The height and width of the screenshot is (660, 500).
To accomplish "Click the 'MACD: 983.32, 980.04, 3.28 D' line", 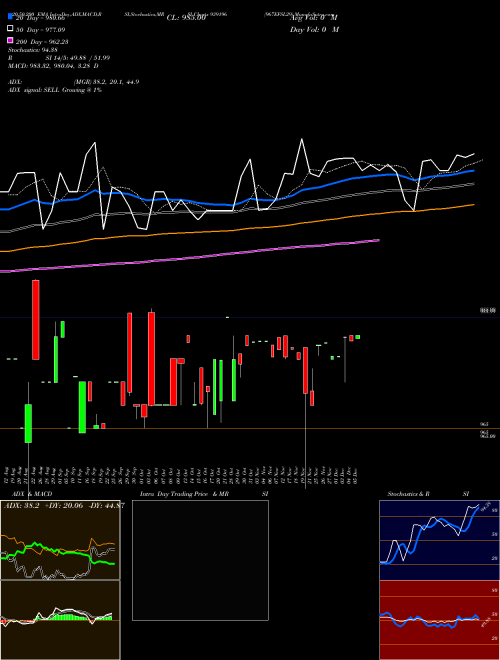I will pyautogui.click(x=53, y=66).
